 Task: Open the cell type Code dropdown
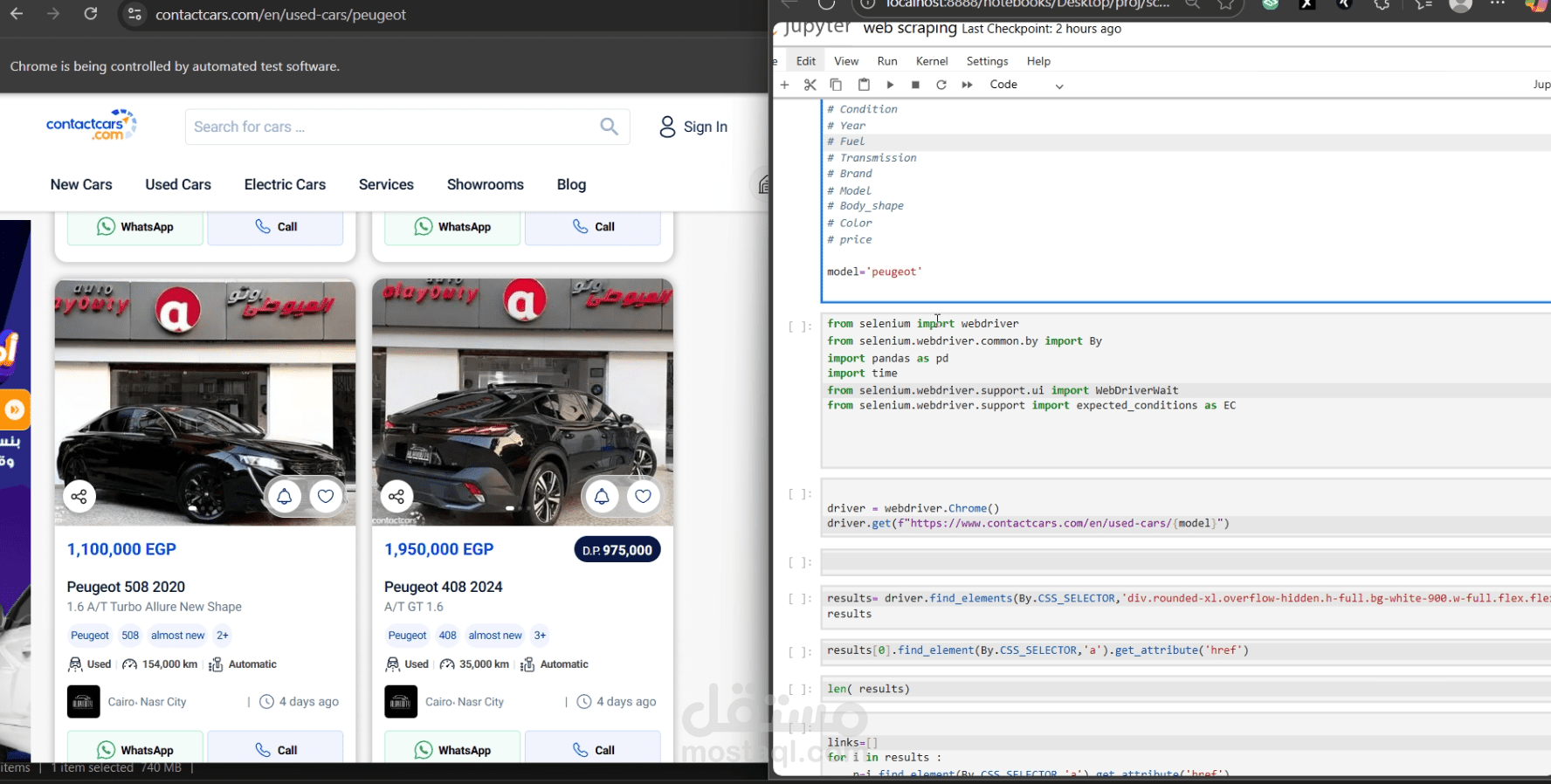[1026, 85]
